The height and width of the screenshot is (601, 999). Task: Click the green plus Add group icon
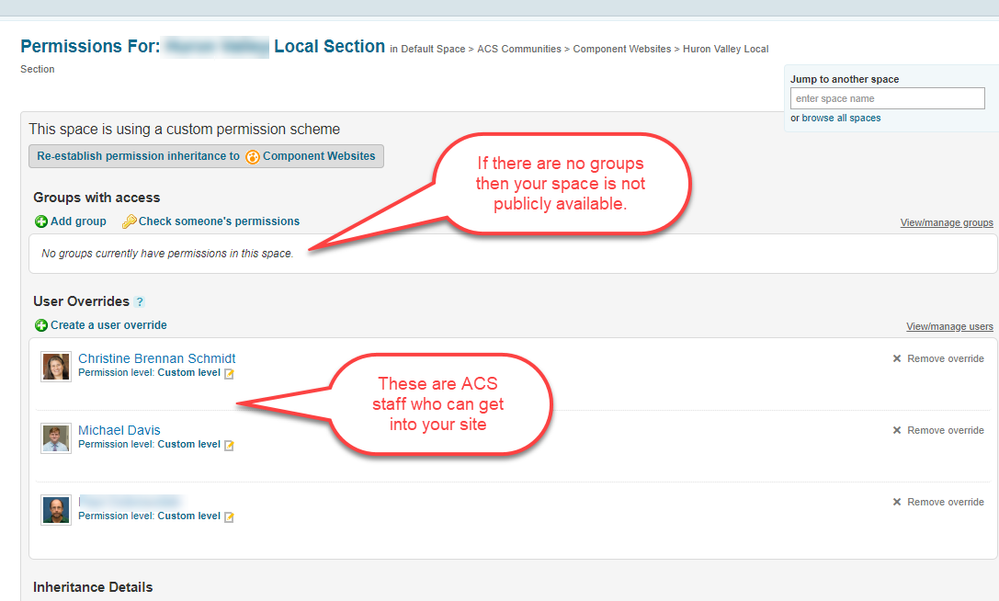(41, 222)
